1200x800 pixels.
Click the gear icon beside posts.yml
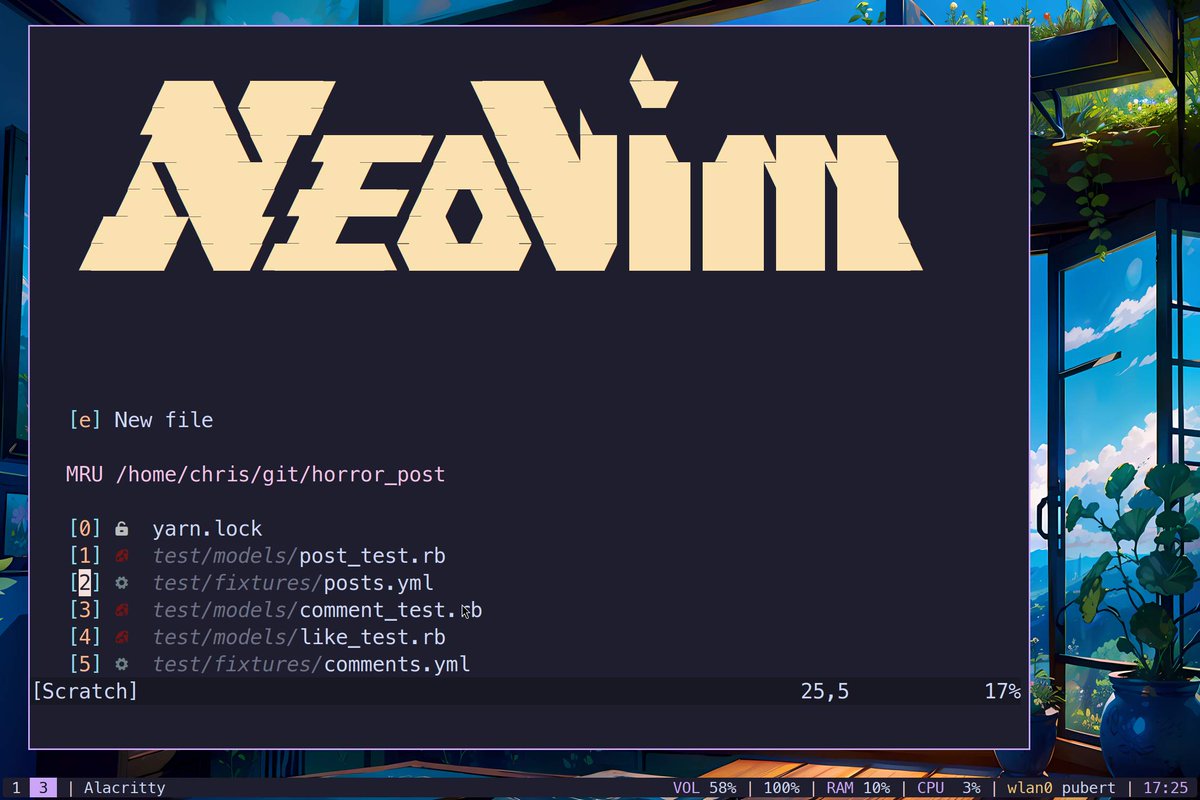click(x=121, y=583)
